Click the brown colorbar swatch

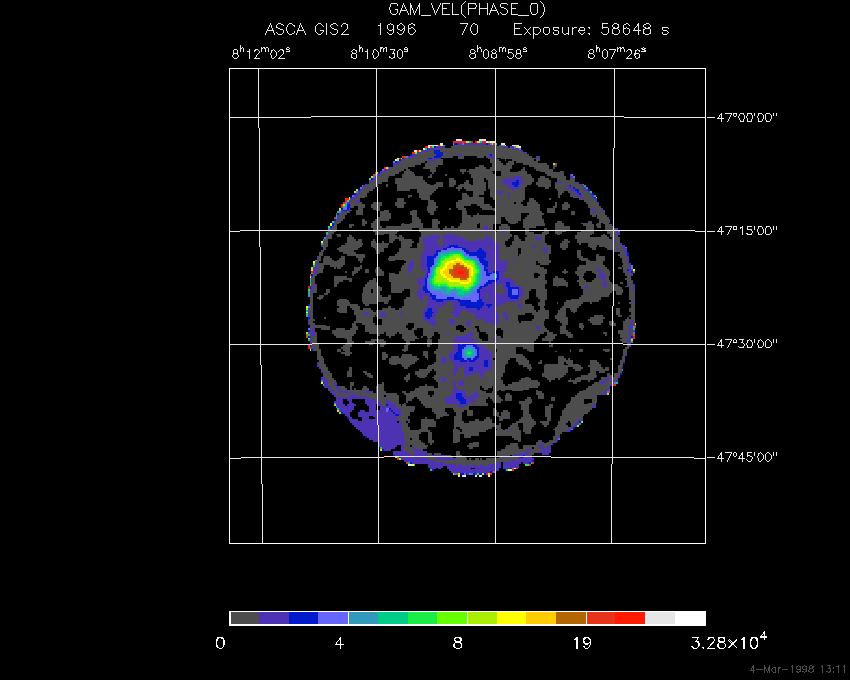[x=571, y=618]
